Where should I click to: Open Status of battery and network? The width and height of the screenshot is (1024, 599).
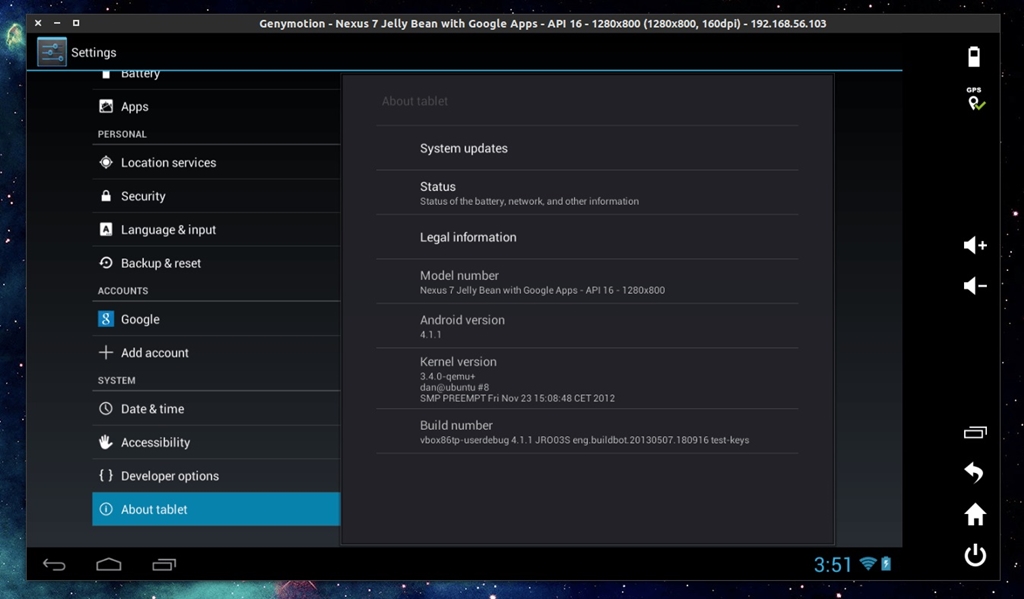point(587,193)
